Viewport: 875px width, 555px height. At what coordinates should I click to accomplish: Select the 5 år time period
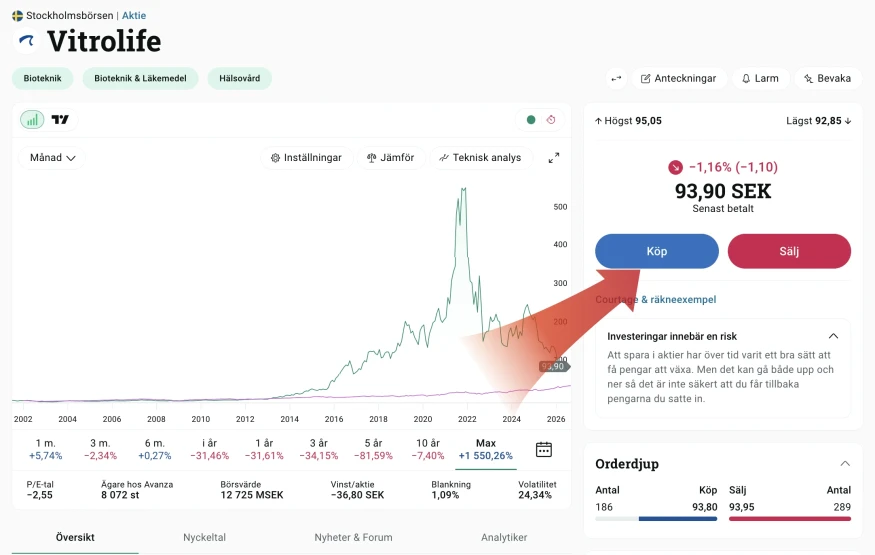373,449
